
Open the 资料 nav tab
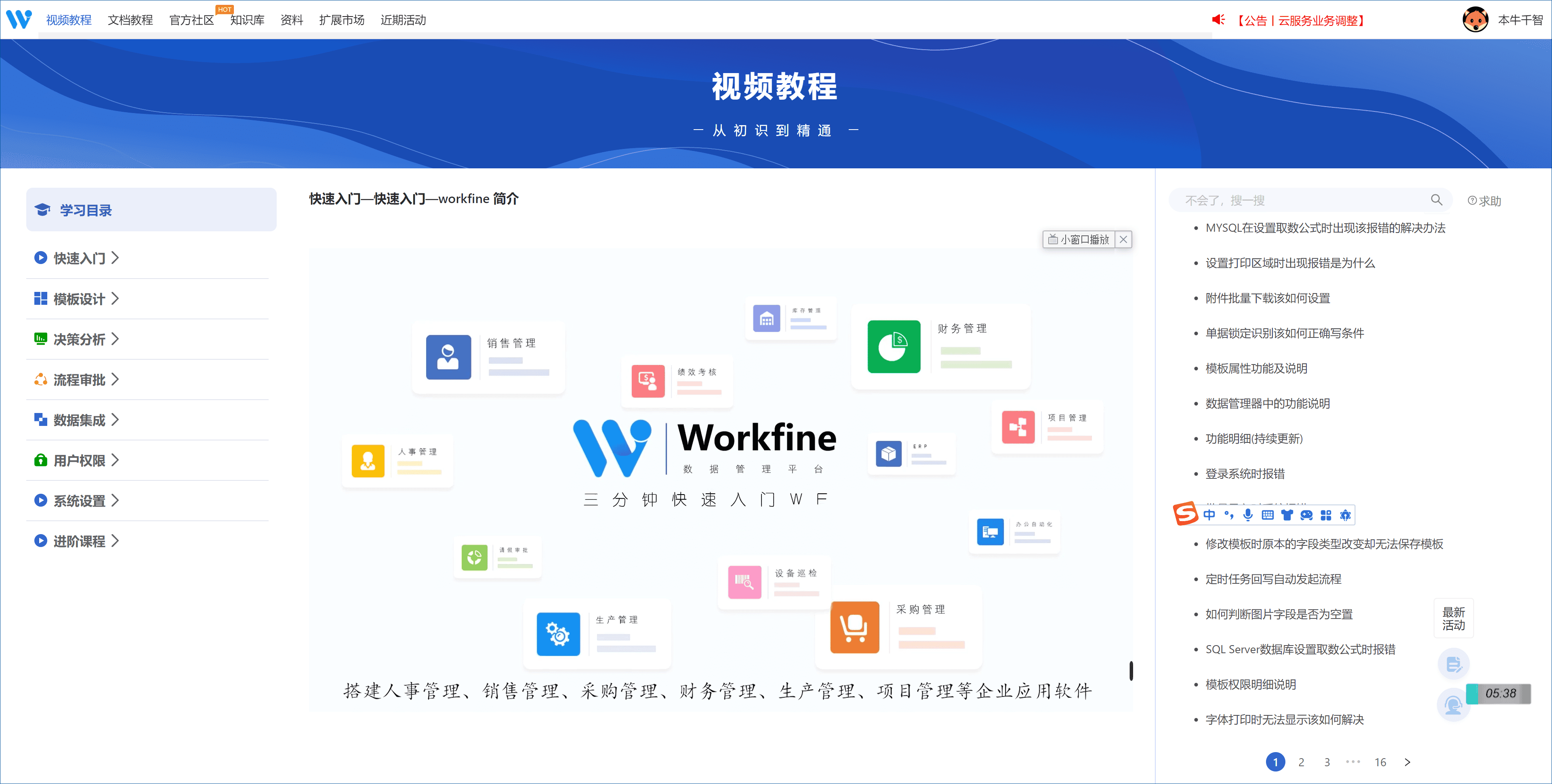click(292, 20)
